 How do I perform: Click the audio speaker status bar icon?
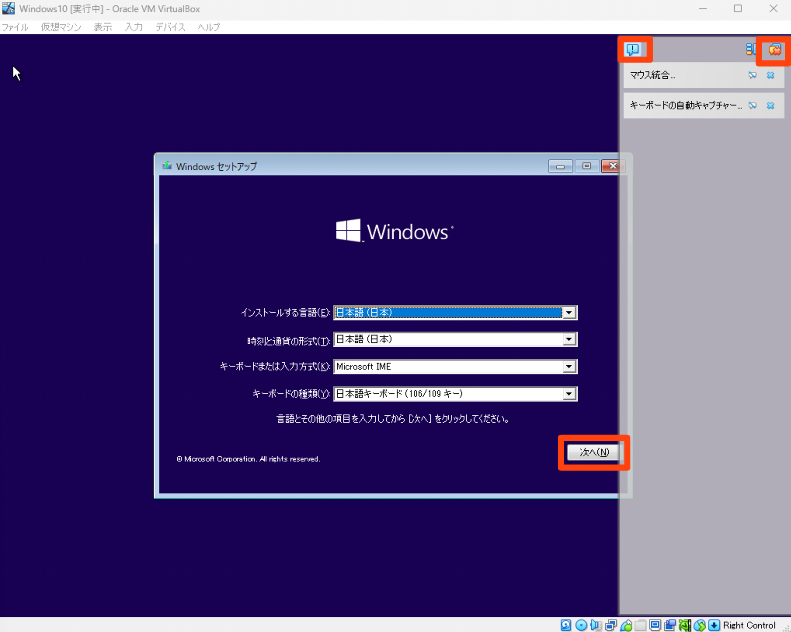click(596, 625)
